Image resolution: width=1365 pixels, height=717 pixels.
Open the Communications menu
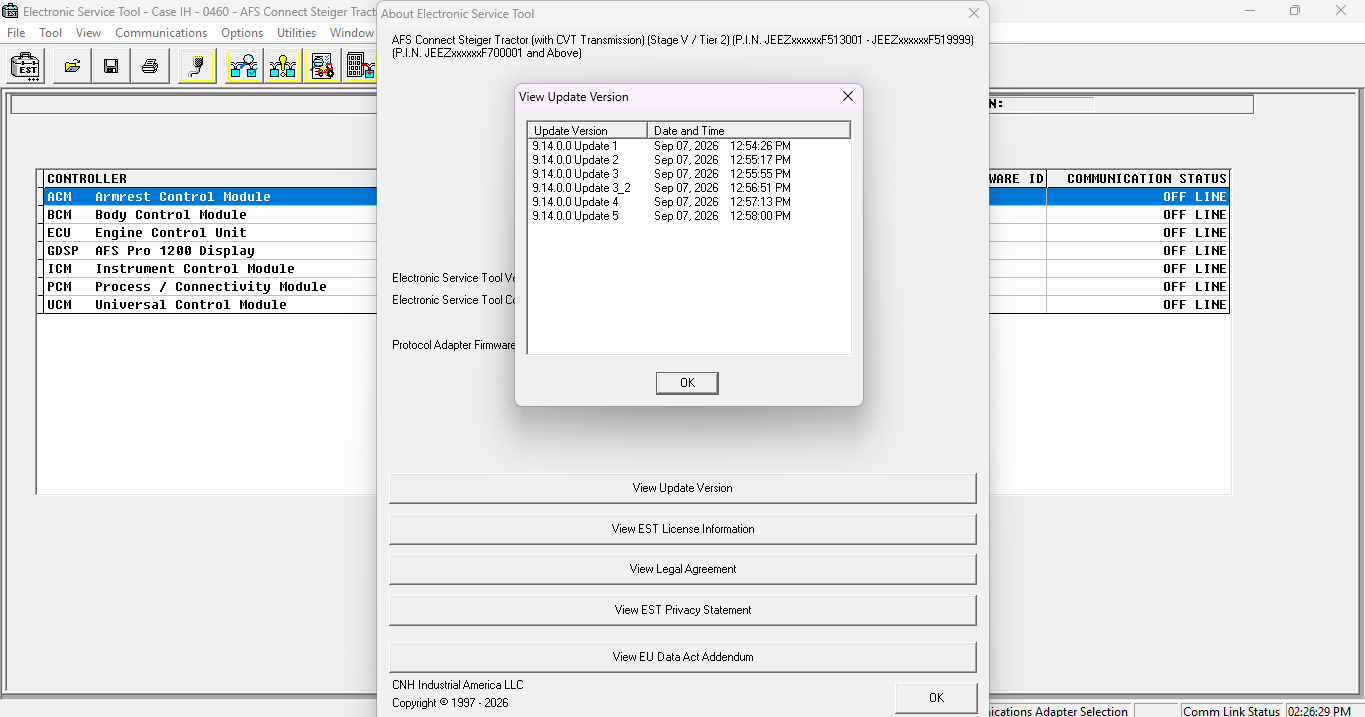click(x=161, y=33)
